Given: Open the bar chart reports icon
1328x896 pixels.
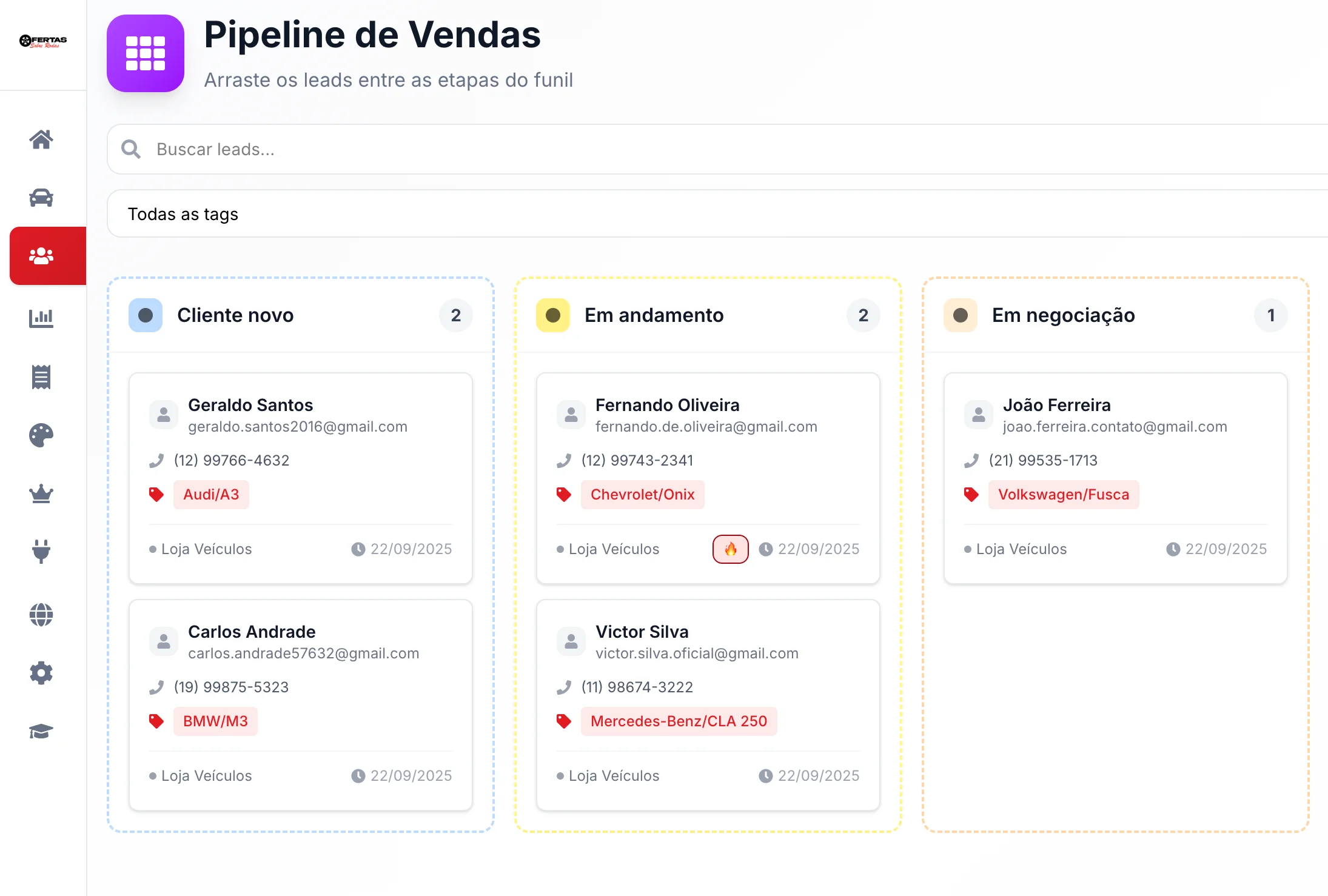Looking at the screenshot, I should tap(41, 318).
